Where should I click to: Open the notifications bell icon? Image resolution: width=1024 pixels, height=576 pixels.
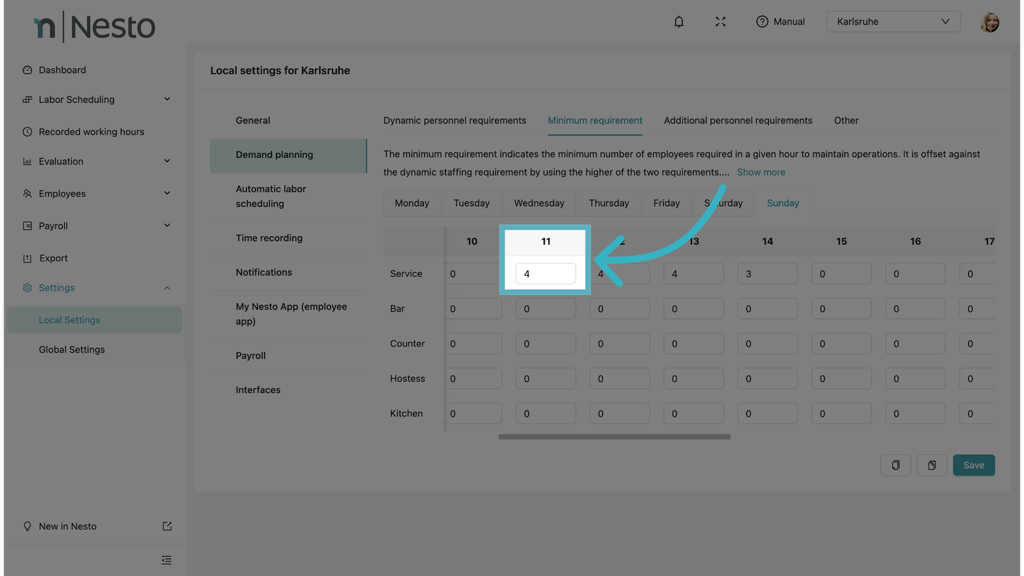[679, 21]
